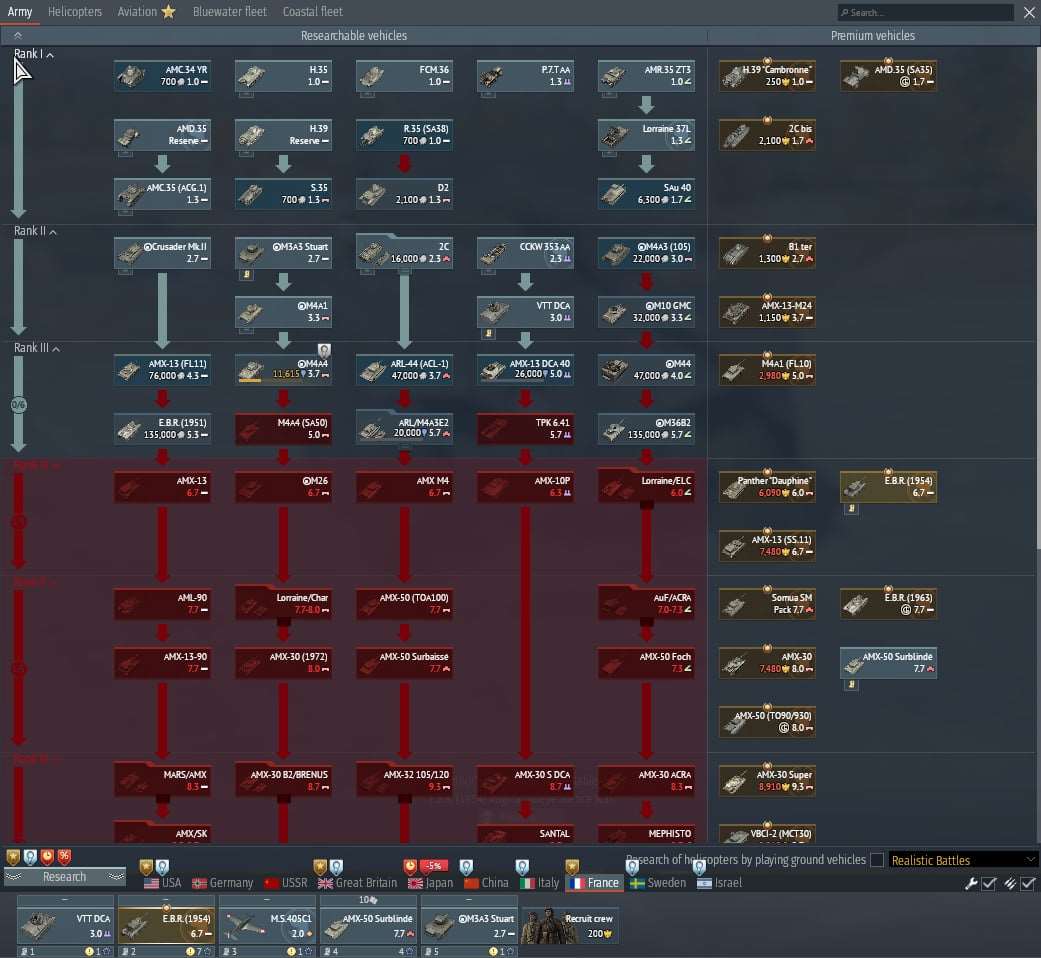
Task: Select the AMC.34 YR vehicle card
Action: [163, 76]
